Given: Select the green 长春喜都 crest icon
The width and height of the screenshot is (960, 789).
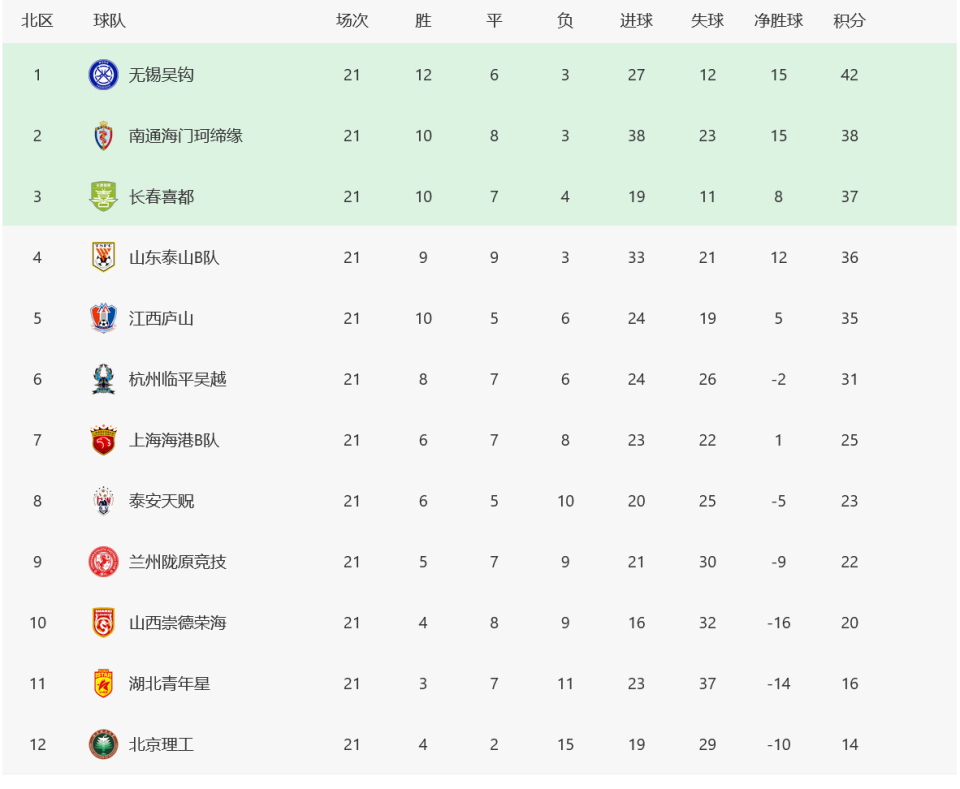Looking at the screenshot, I should click(103, 196).
